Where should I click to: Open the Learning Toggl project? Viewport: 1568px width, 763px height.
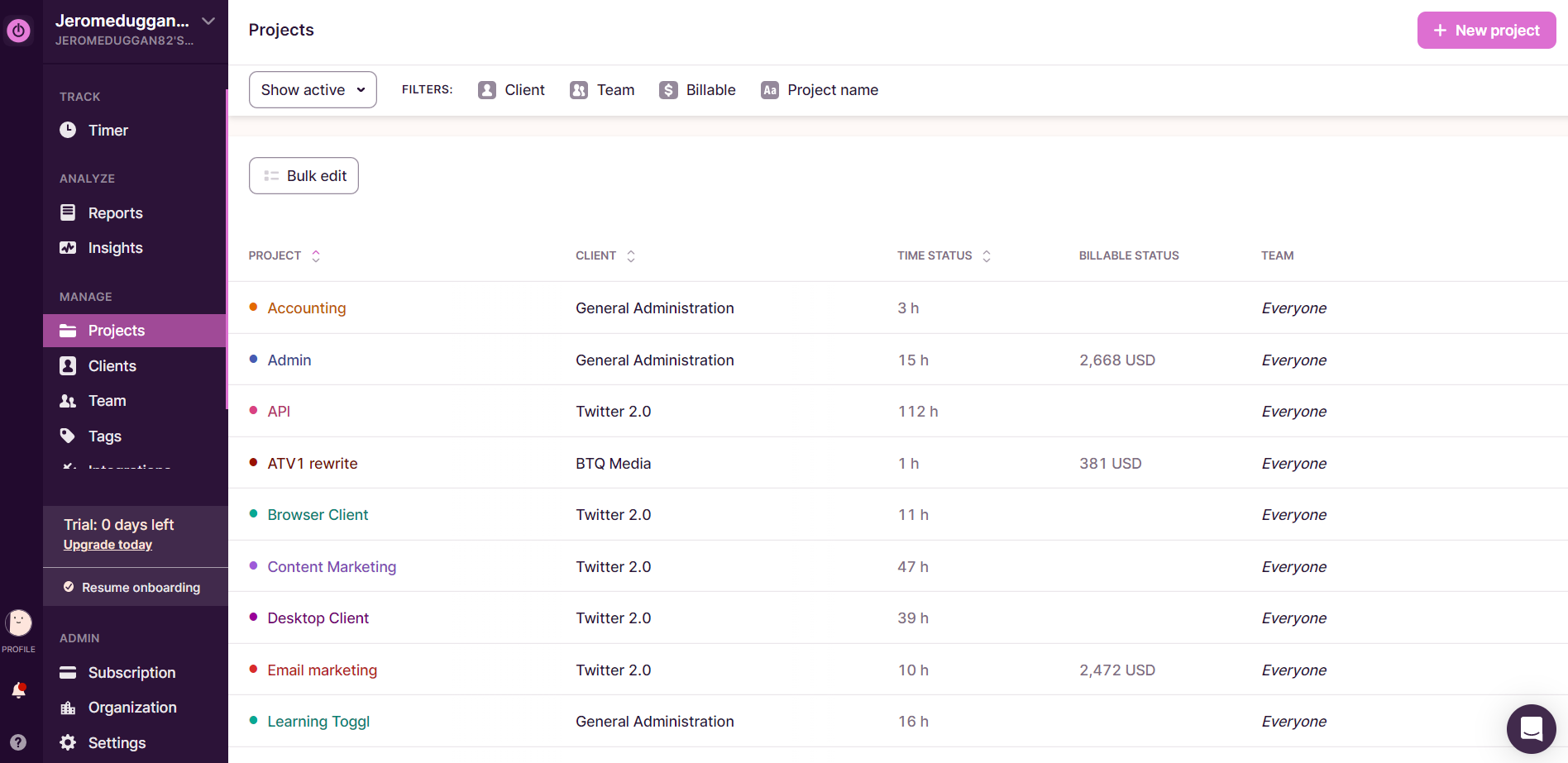point(318,722)
